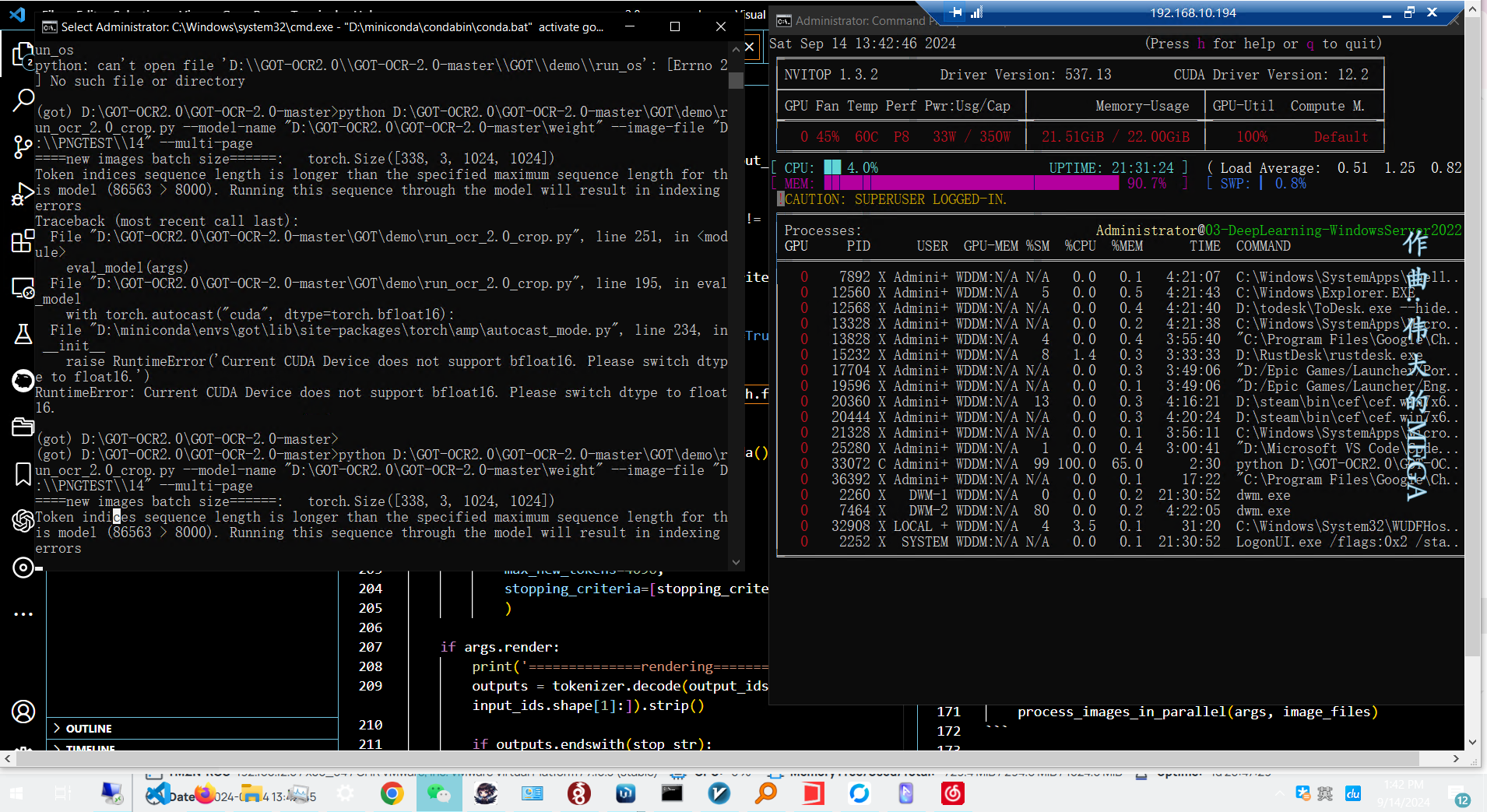This screenshot has width=1487, height=812.
Task: Open the Extensions view
Action: [23, 241]
